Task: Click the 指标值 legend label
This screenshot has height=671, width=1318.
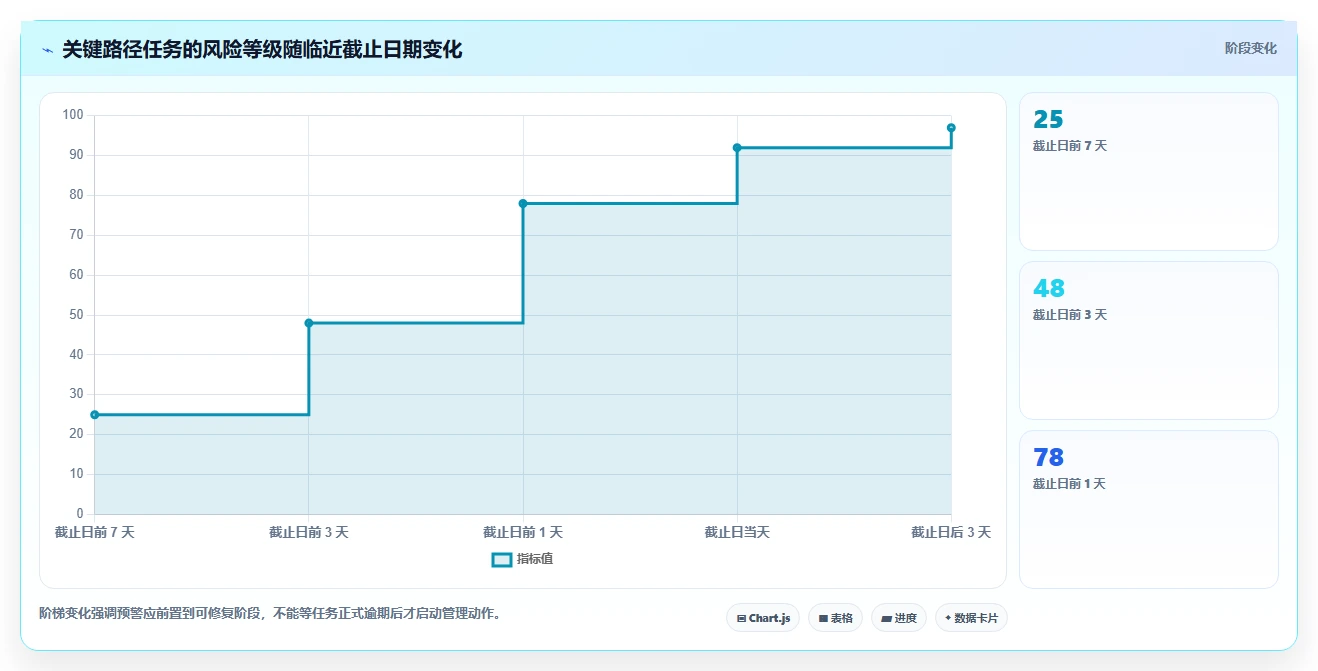Action: tap(535, 559)
